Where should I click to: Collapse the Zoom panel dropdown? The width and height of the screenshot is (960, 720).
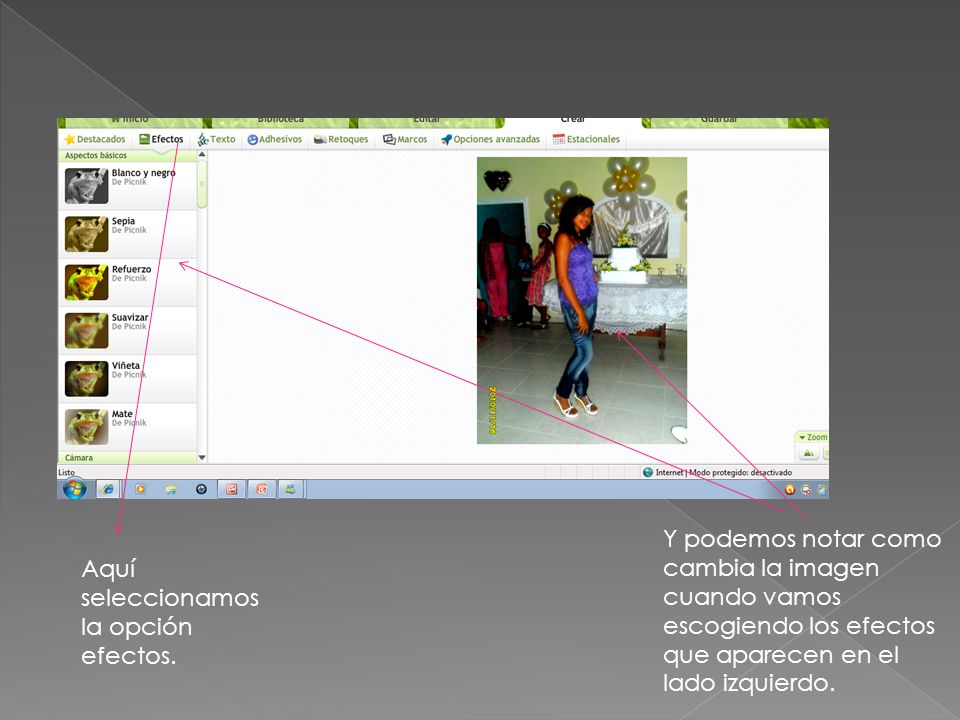(x=812, y=437)
